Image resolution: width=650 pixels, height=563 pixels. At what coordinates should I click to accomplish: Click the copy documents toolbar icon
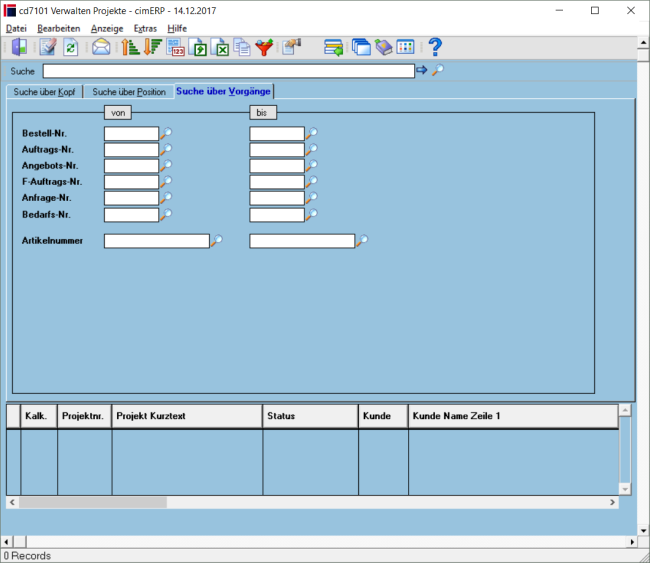(x=242, y=47)
